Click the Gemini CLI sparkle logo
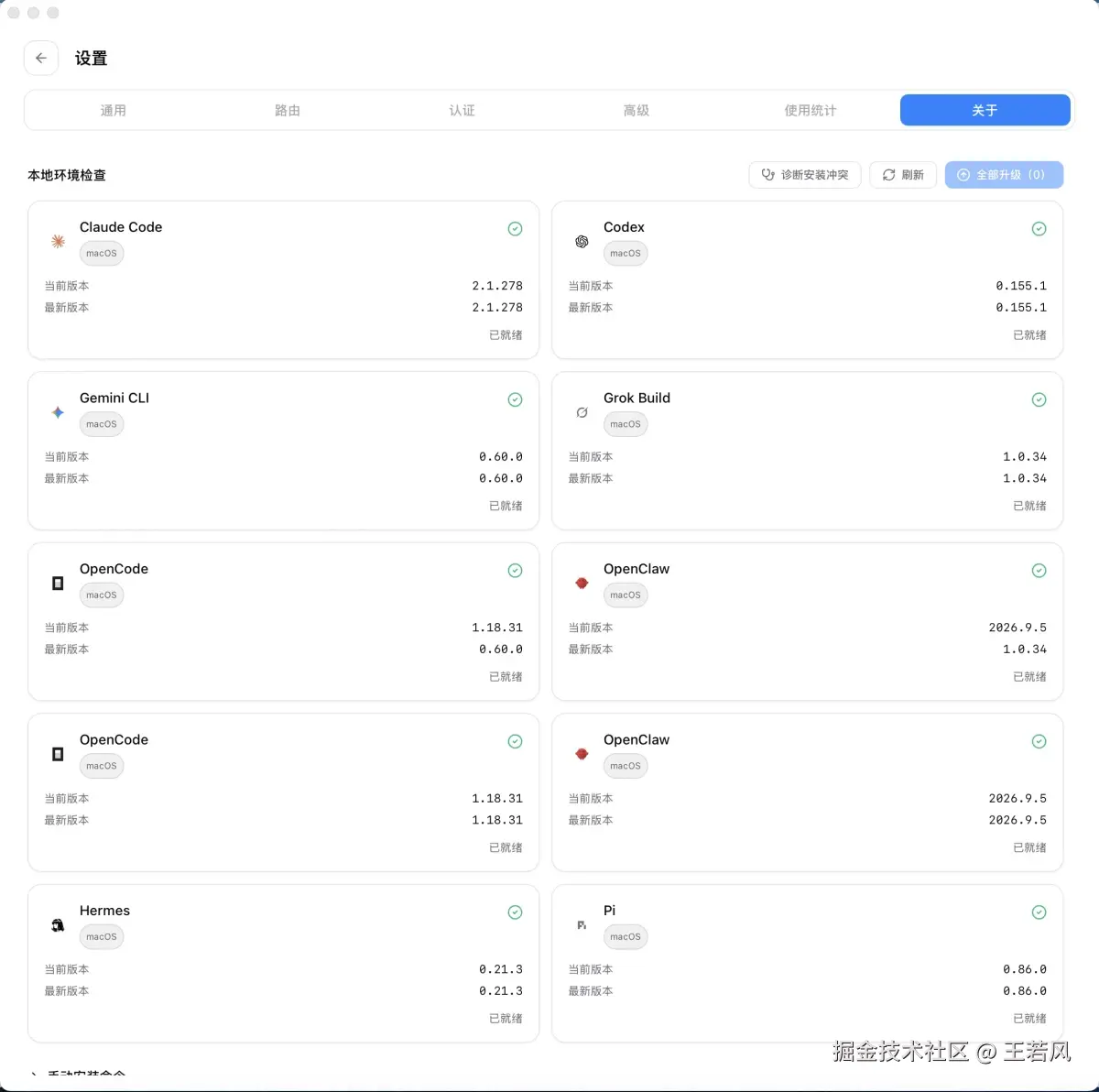The height and width of the screenshot is (1092, 1099). (x=58, y=412)
